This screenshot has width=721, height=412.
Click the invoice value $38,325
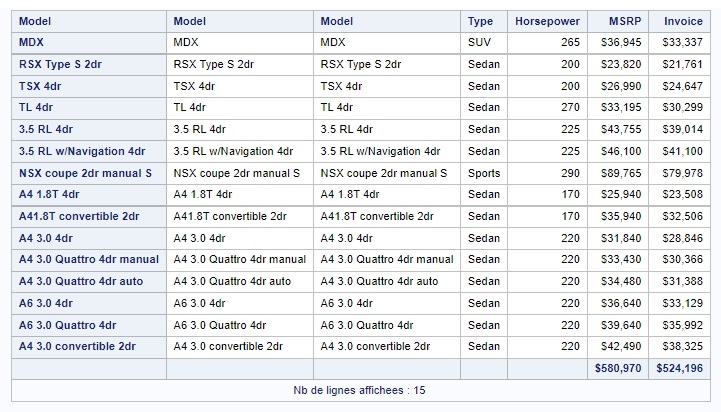[683, 346]
